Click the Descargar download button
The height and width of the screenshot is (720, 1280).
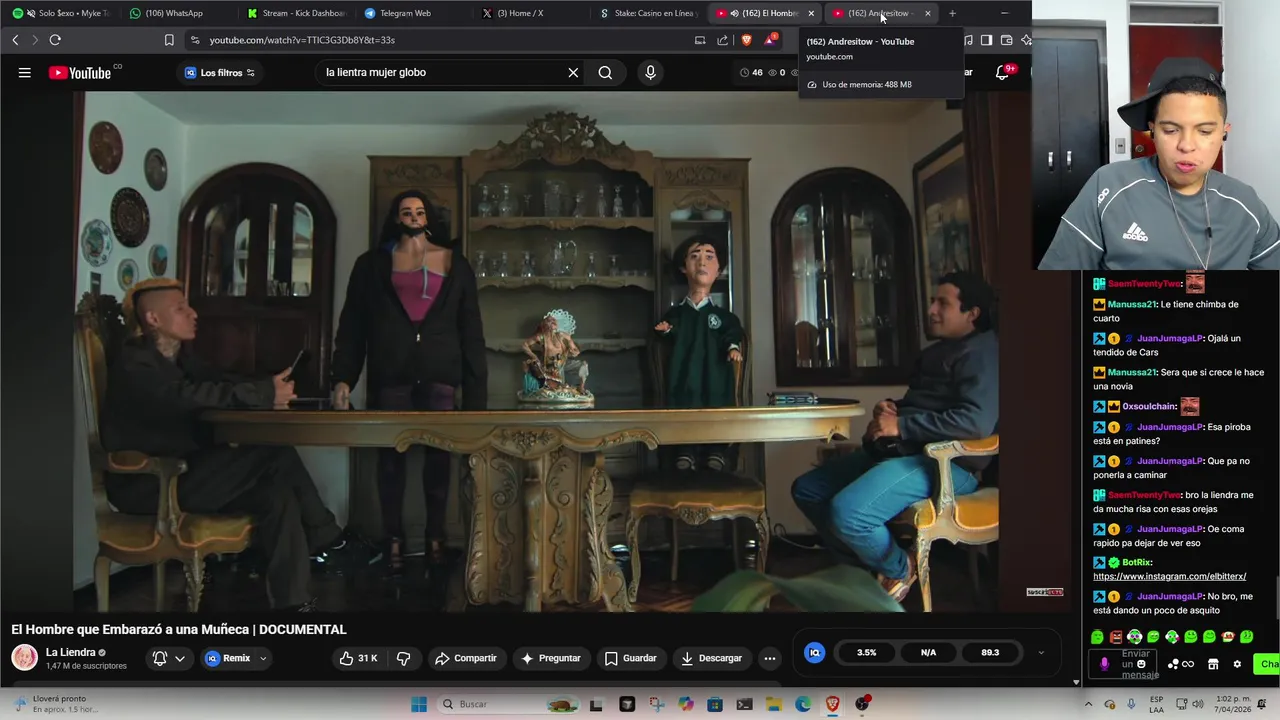tap(712, 658)
